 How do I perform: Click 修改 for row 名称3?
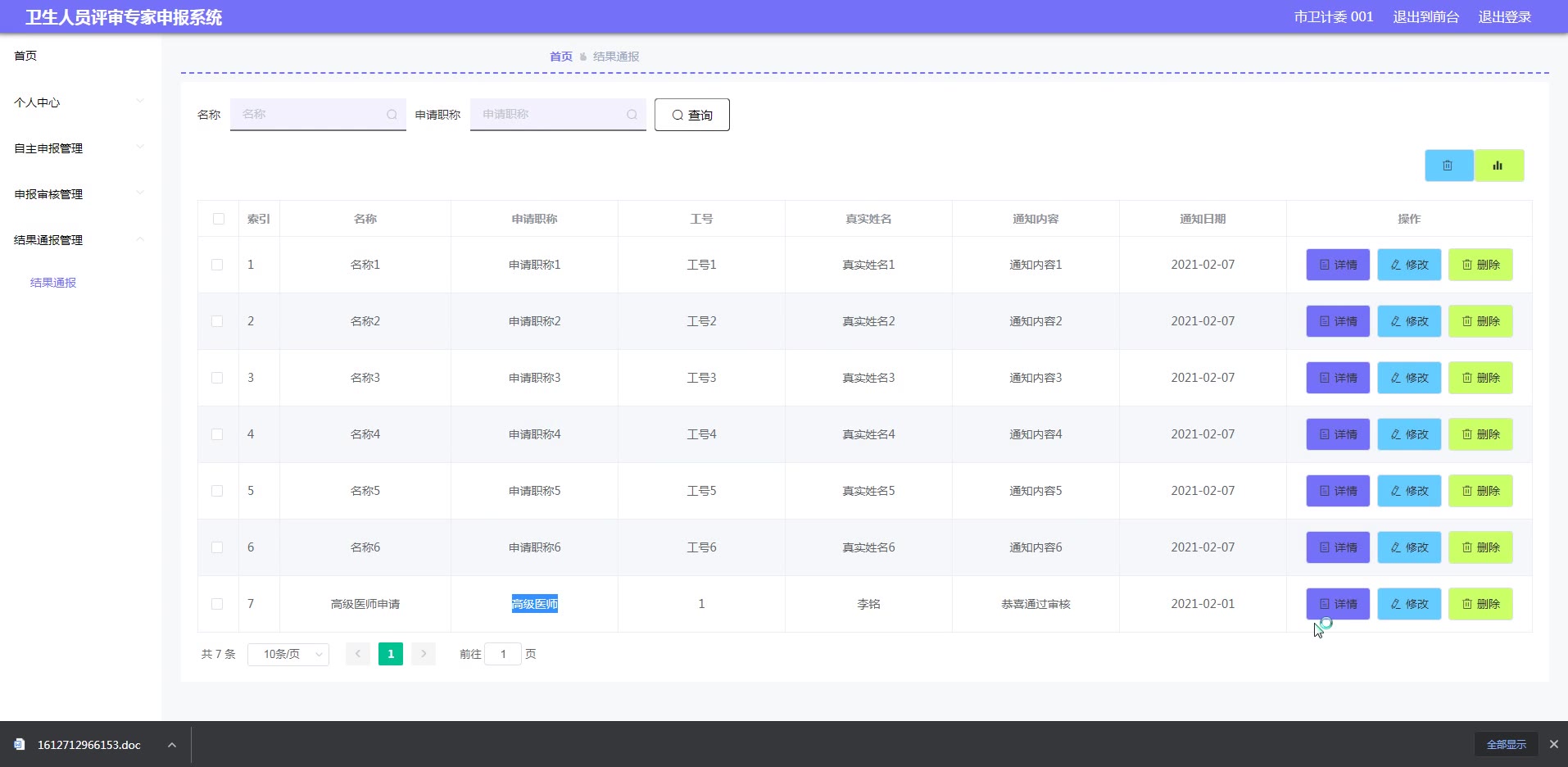pos(1409,378)
